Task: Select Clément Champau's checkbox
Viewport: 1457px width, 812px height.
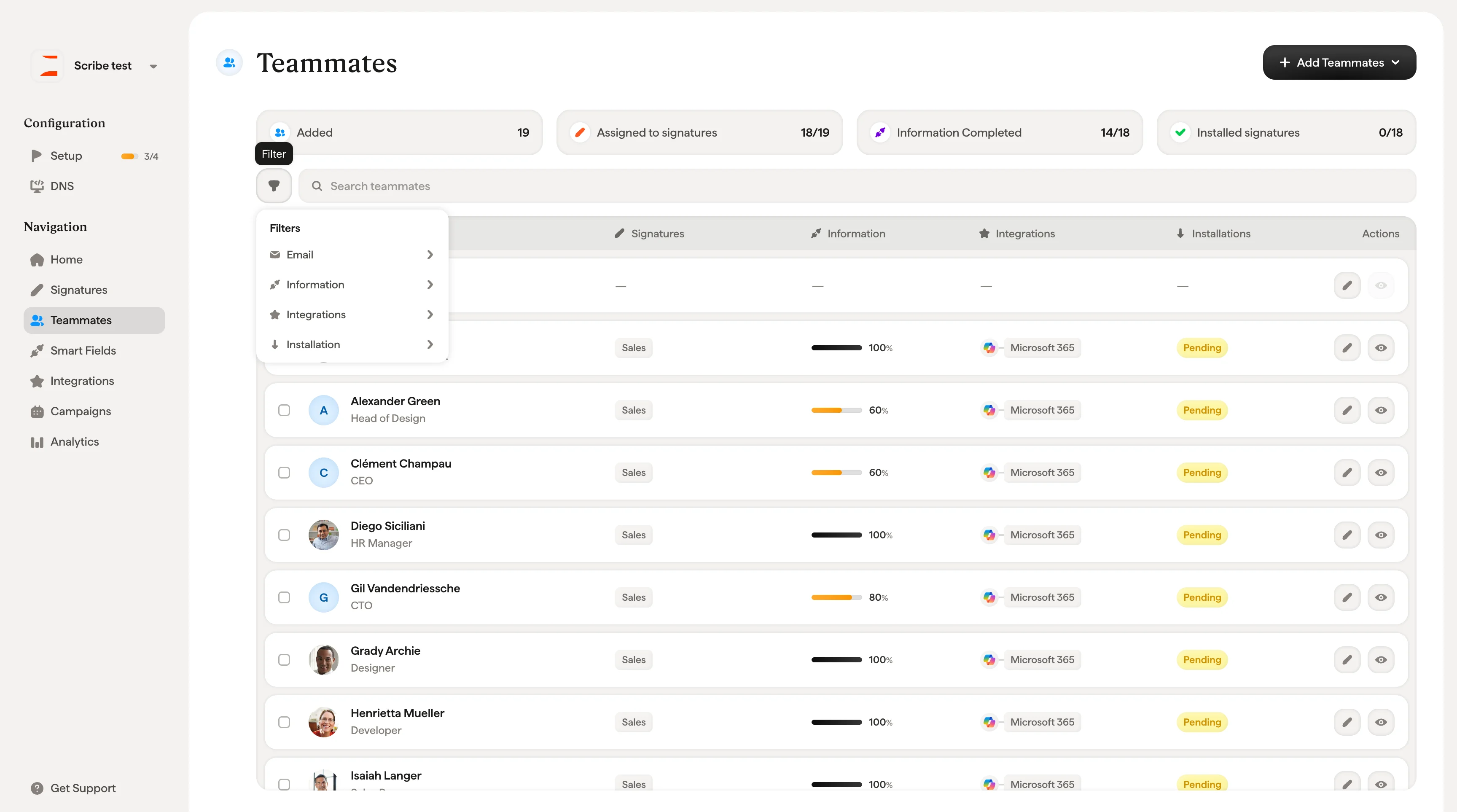Action: click(284, 472)
